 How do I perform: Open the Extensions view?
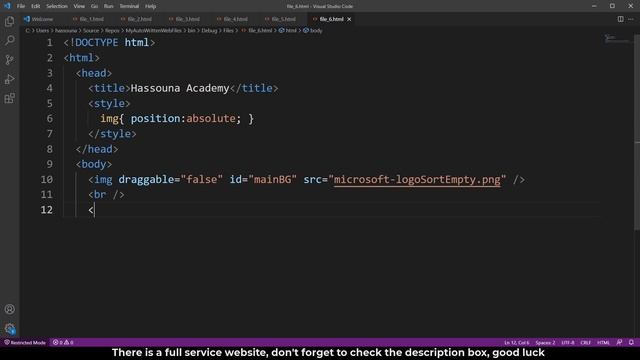tap(9, 98)
